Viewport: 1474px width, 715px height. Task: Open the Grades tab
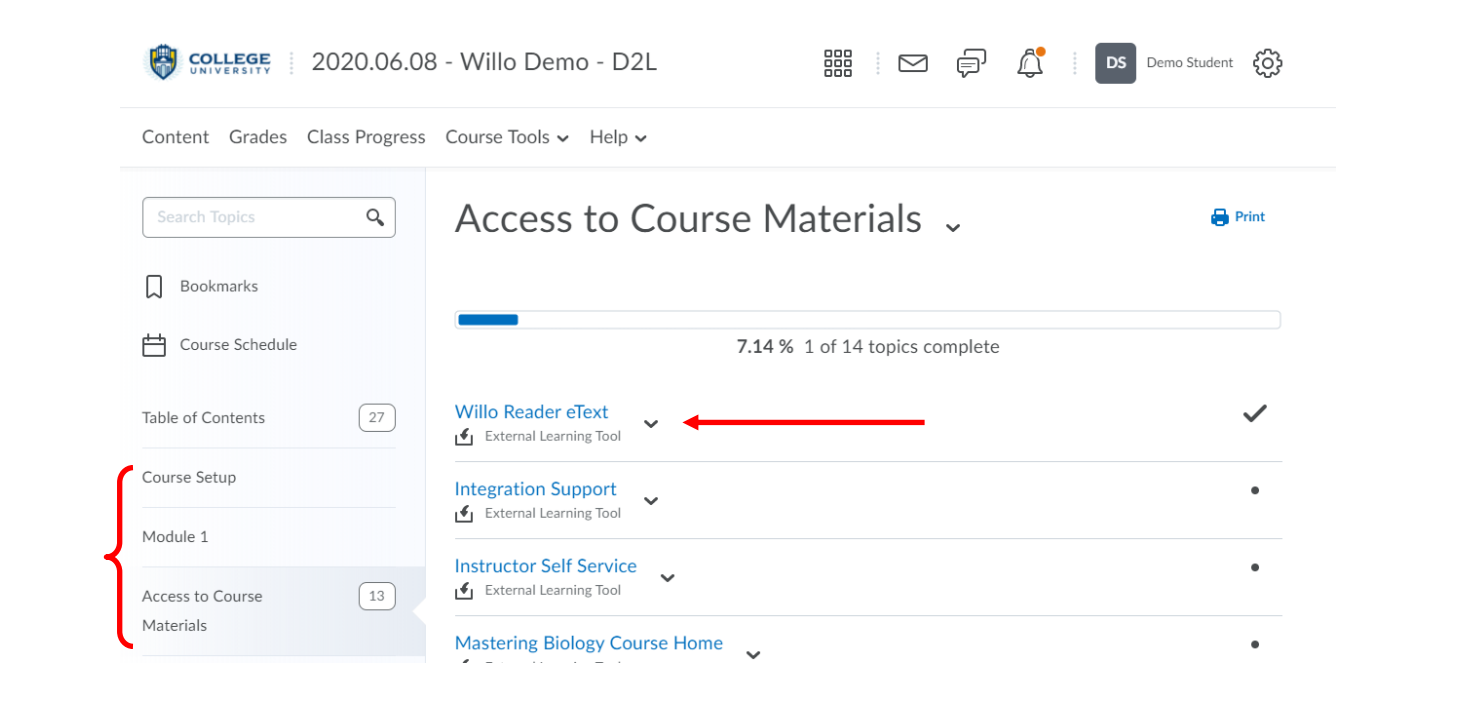click(x=258, y=137)
